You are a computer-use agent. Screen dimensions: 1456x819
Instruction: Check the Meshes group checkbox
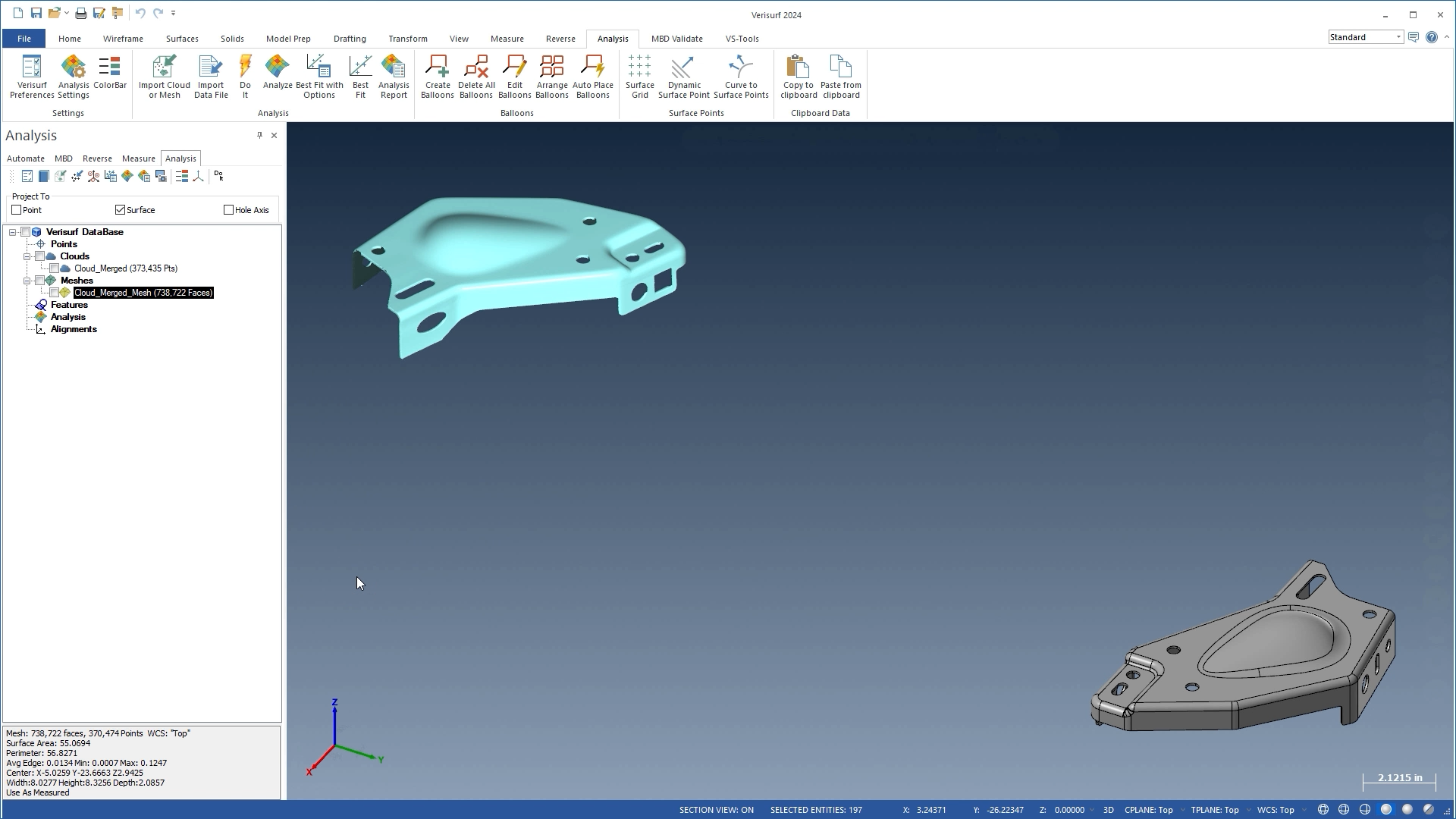tap(39, 281)
